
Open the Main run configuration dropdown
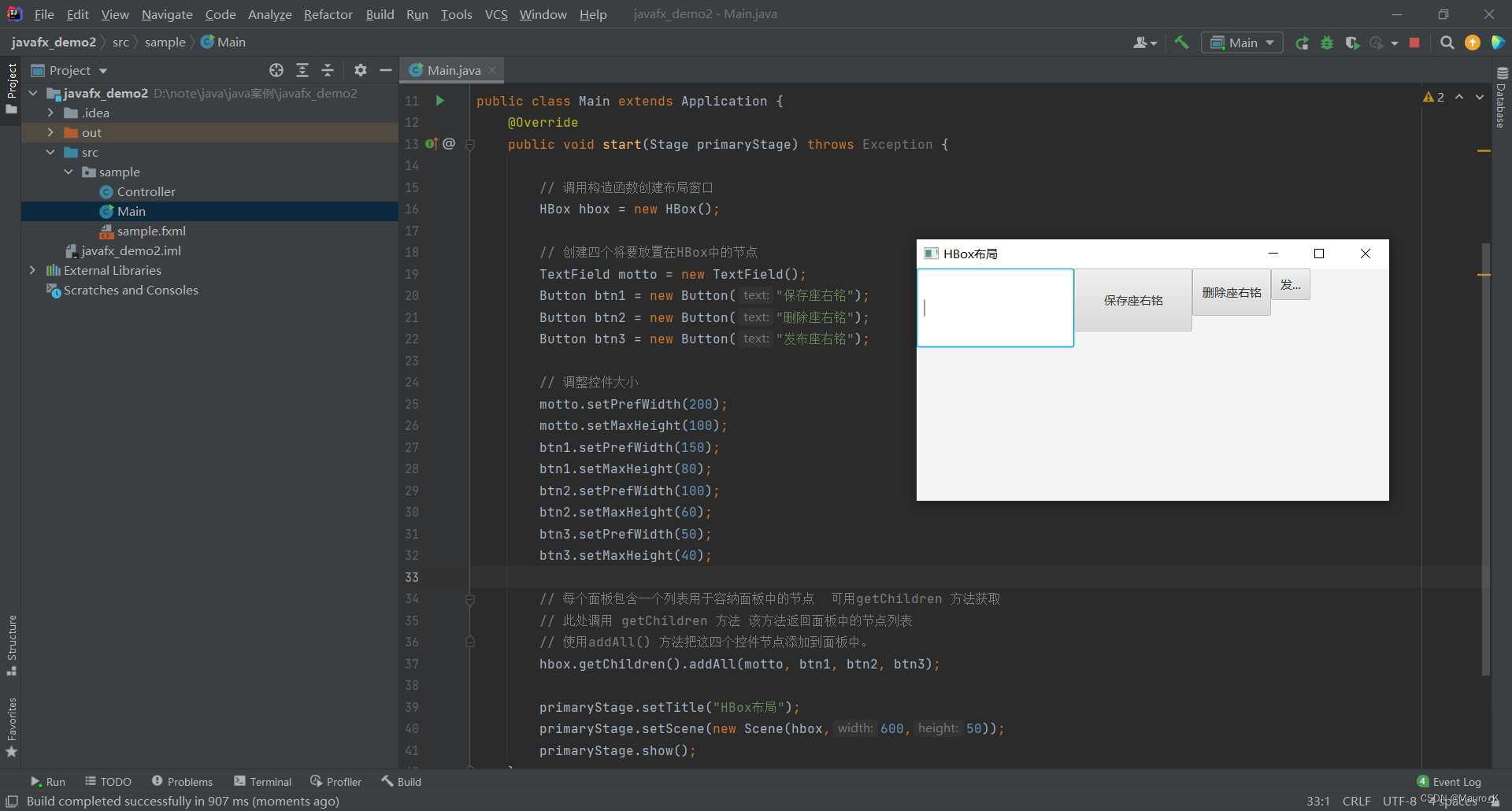[1242, 43]
